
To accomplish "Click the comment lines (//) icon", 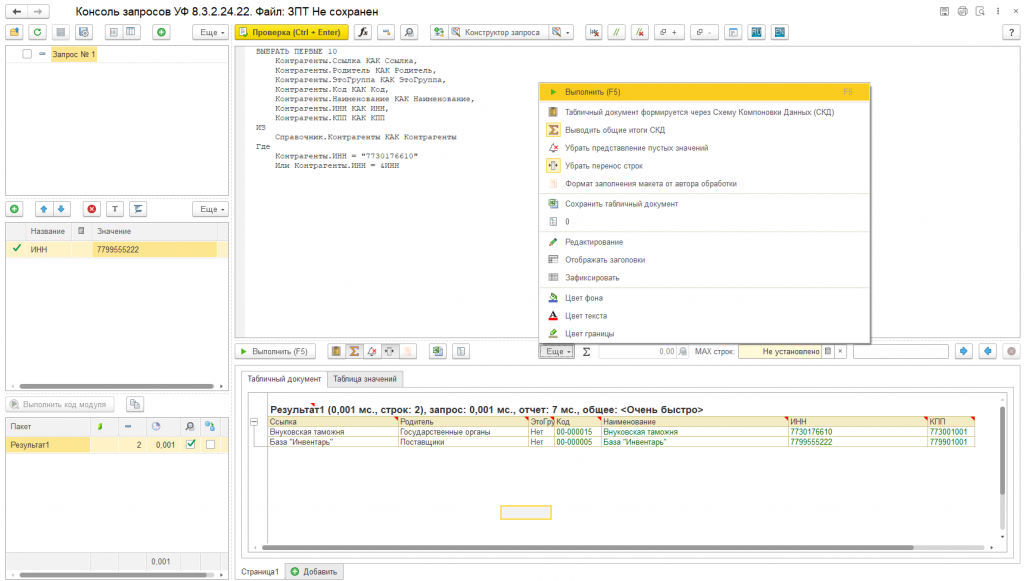I will [x=617, y=32].
